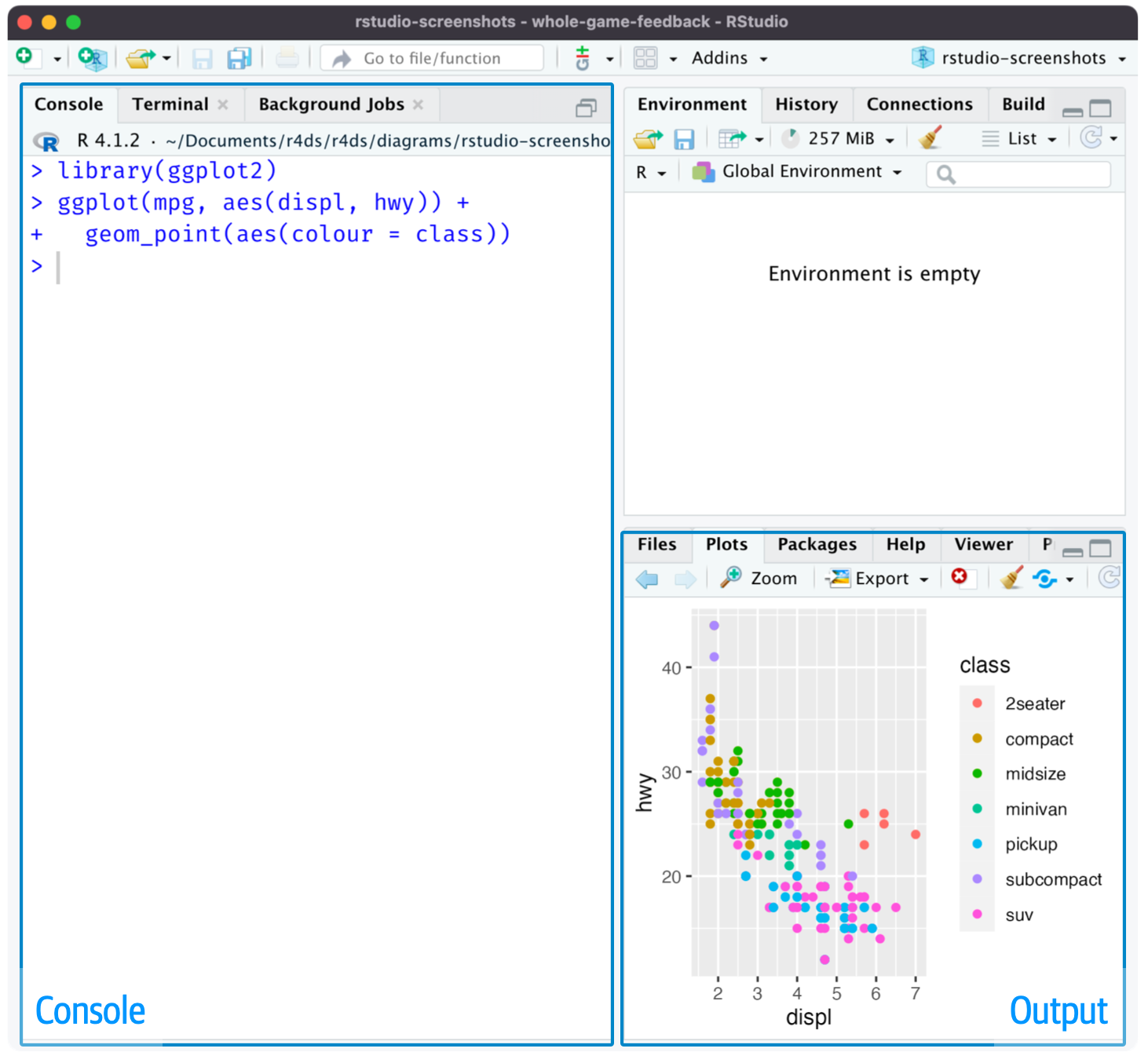
Task: Open the List view dropdown
Action: 1018,137
